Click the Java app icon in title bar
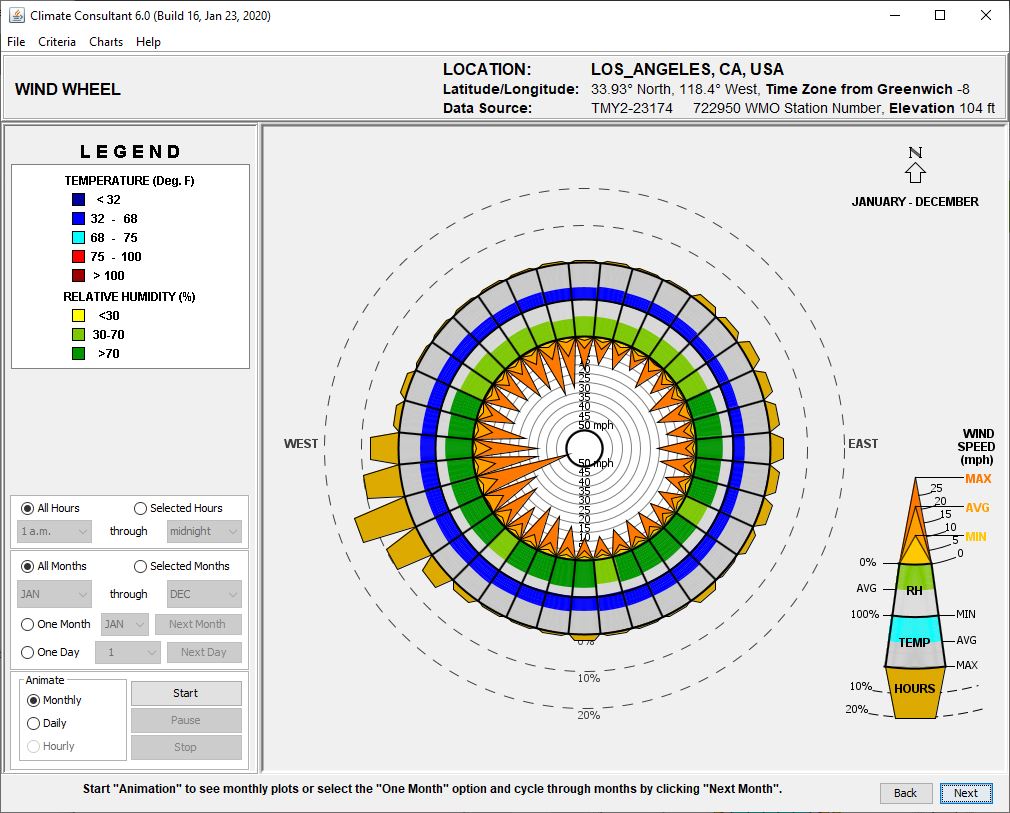The width and height of the screenshot is (1010, 813). [16, 15]
